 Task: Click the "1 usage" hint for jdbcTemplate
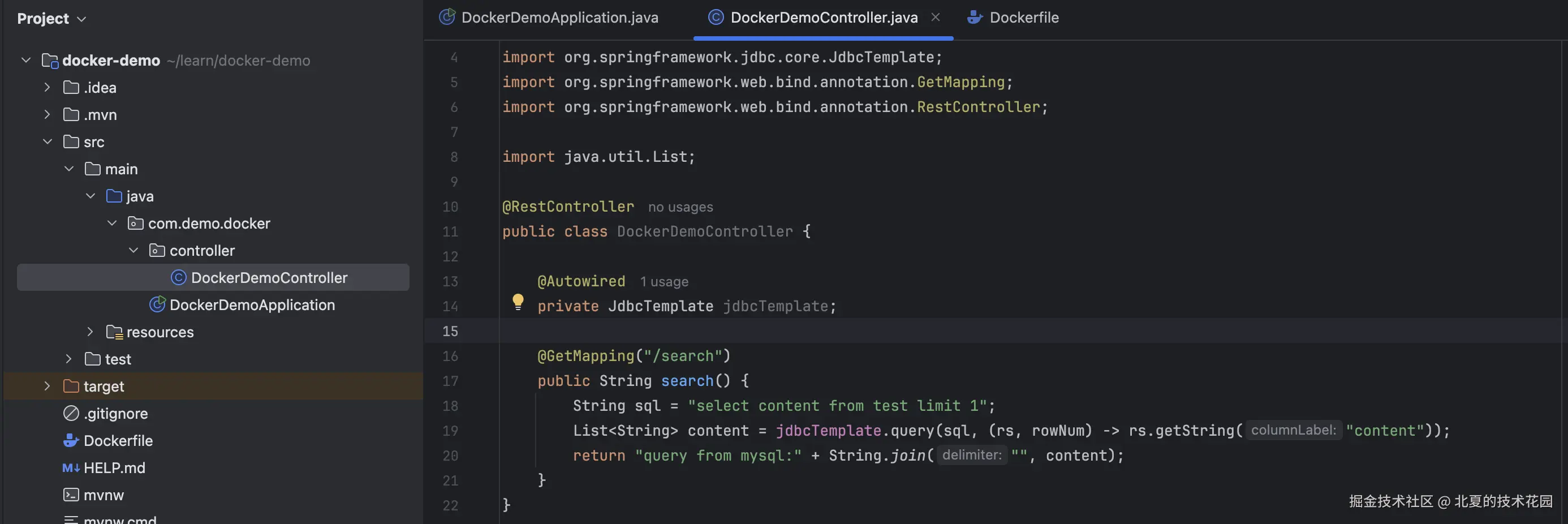pyautogui.click(x=664, y=282)
